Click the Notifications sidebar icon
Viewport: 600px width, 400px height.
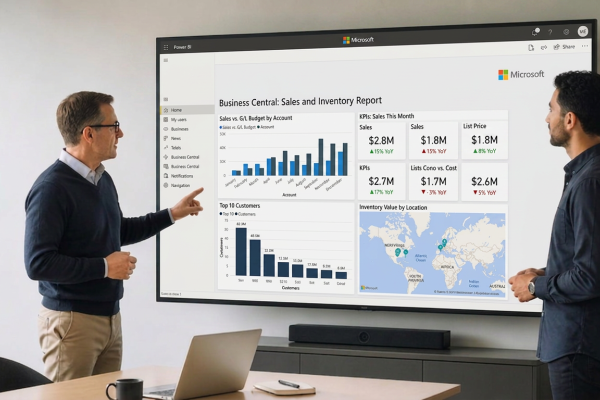[166, 176]
